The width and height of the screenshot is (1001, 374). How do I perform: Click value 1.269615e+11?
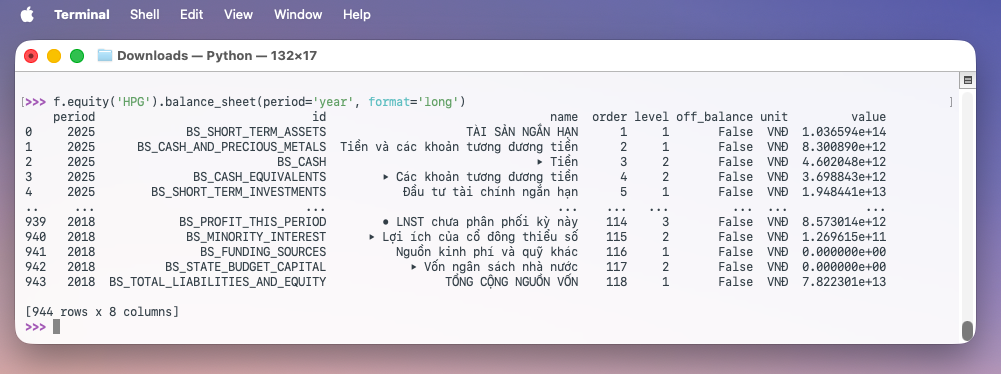pyautogui.click(x=844, y=237)
